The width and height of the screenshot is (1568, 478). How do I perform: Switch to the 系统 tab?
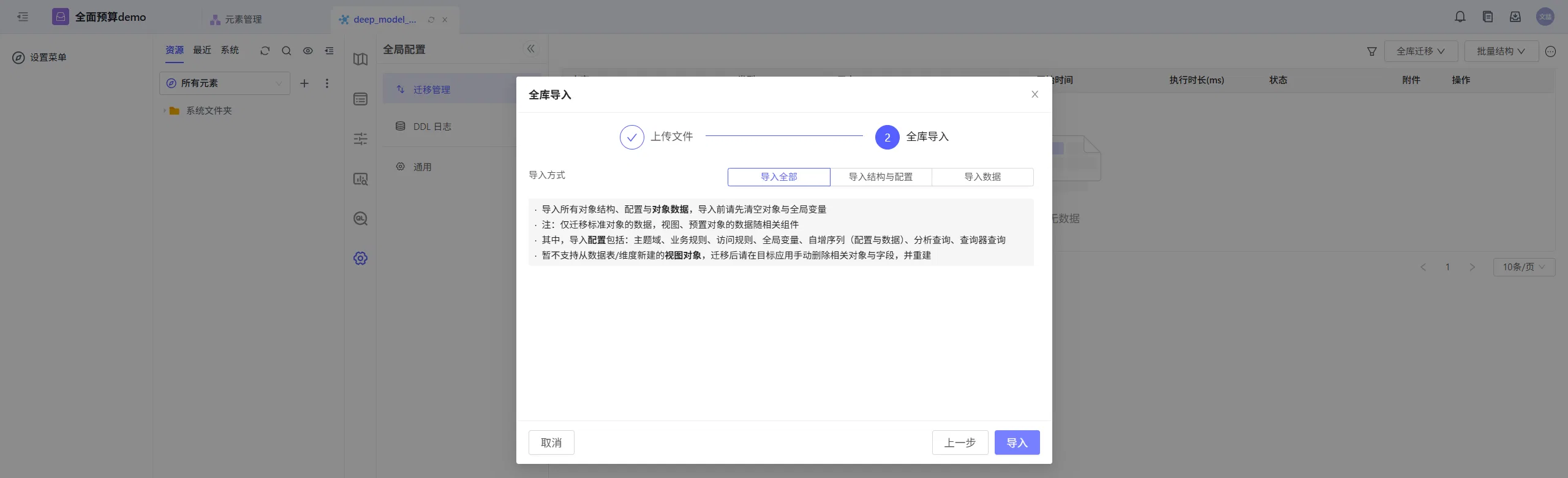tap(230, 50)
